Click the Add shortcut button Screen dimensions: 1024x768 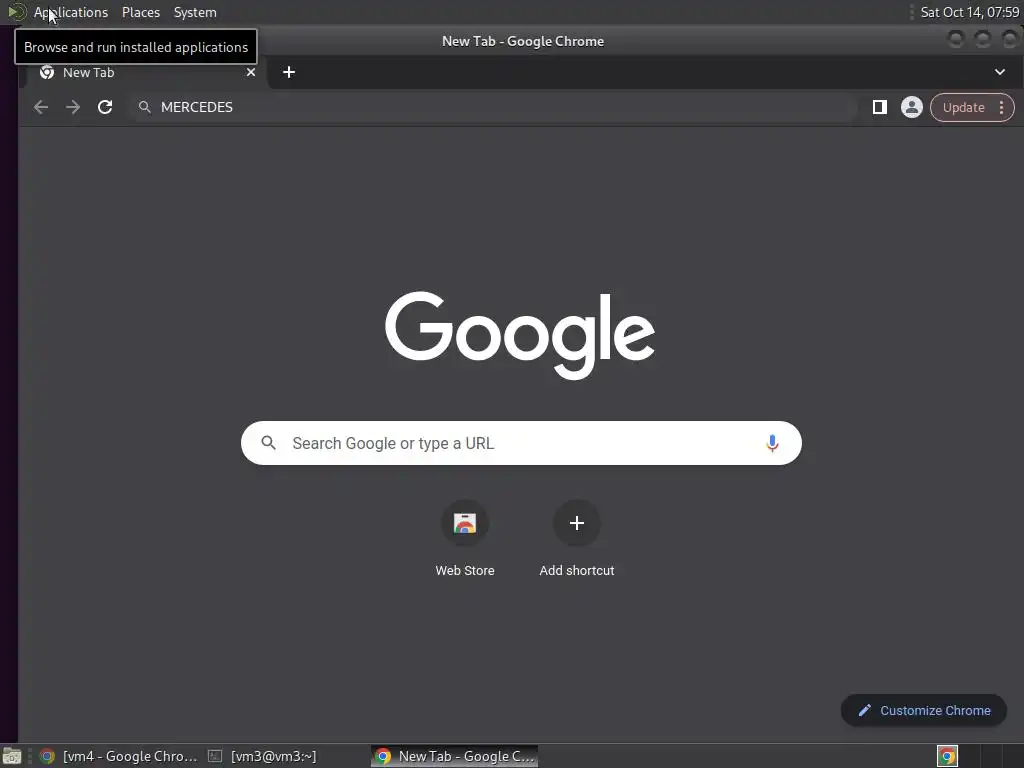[x=577, y=523]
